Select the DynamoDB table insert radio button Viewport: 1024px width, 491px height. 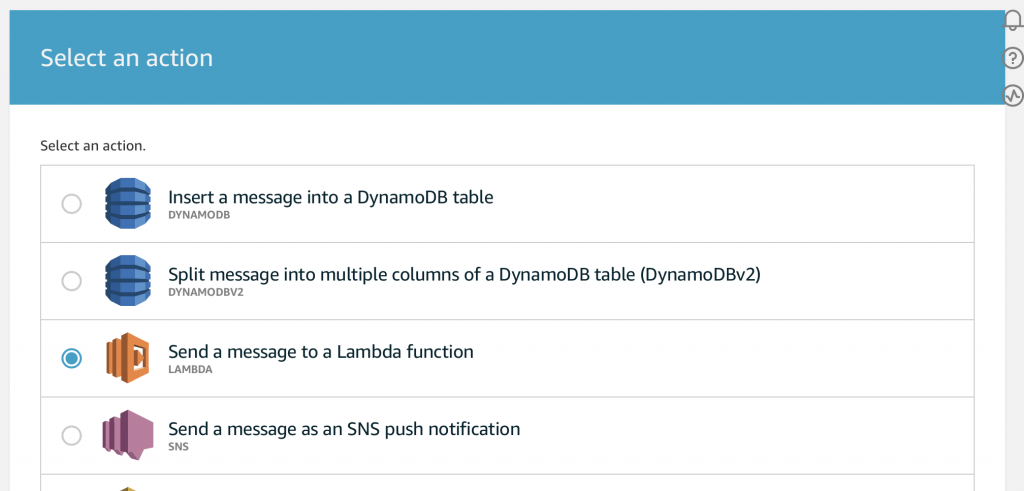coord(71,204)
